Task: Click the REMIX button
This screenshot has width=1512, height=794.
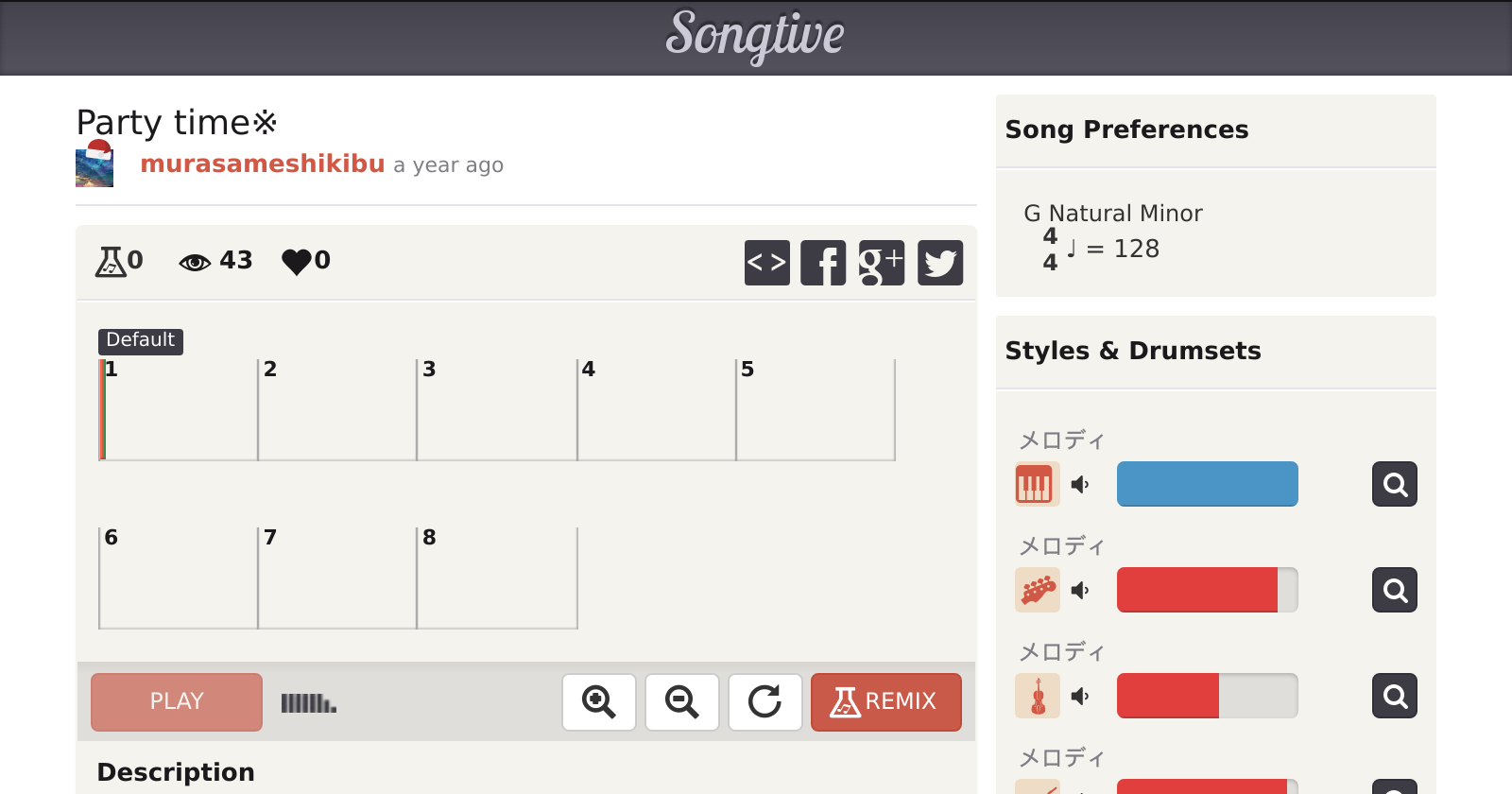Action: [x=885, y=701]
